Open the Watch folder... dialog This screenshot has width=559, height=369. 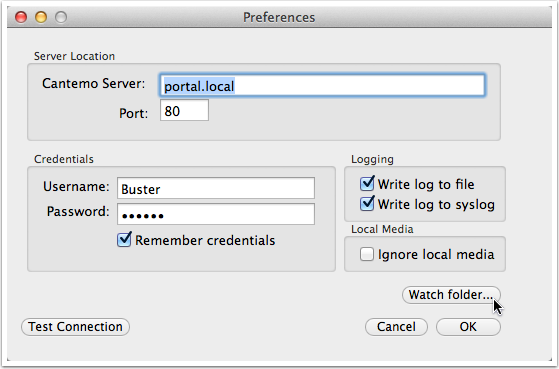coord(451,295)
